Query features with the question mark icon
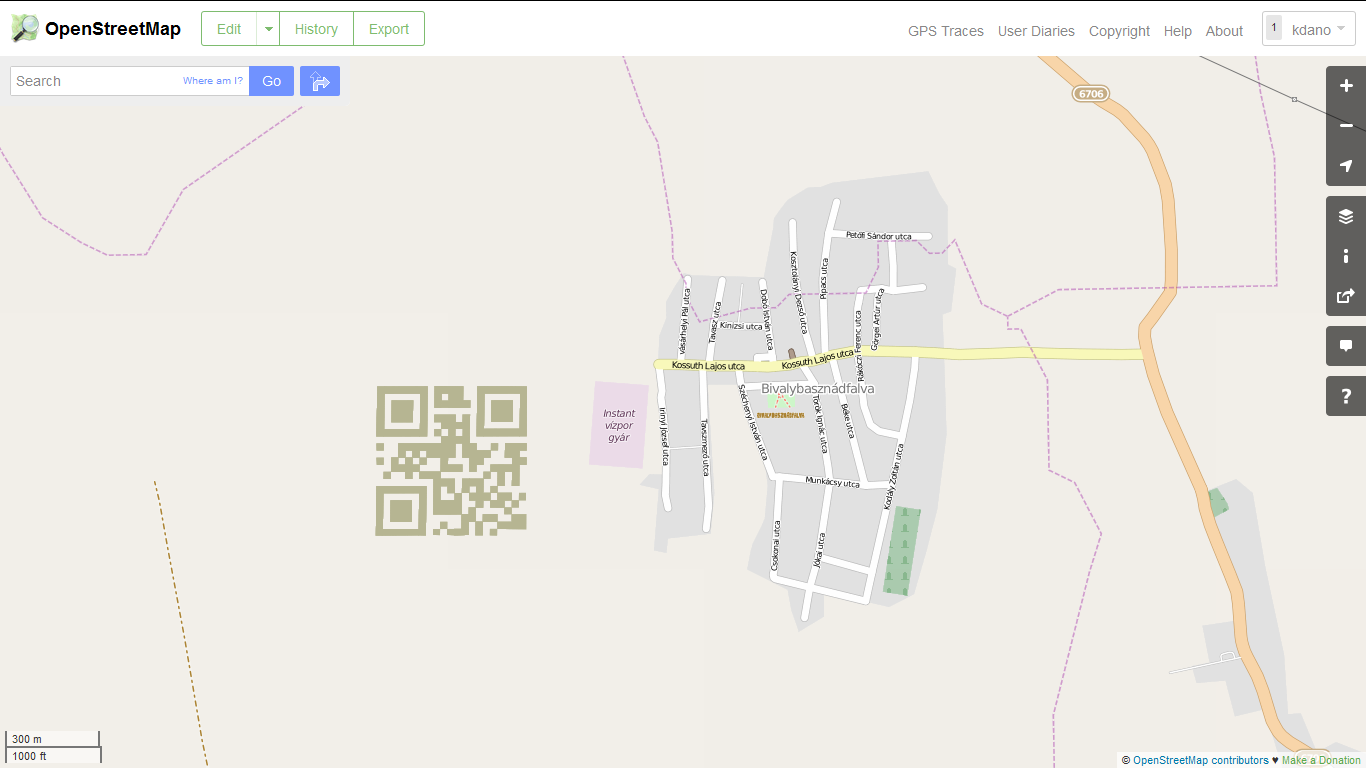Screen dimensions: 1366x768 (x=1346, y=396)
